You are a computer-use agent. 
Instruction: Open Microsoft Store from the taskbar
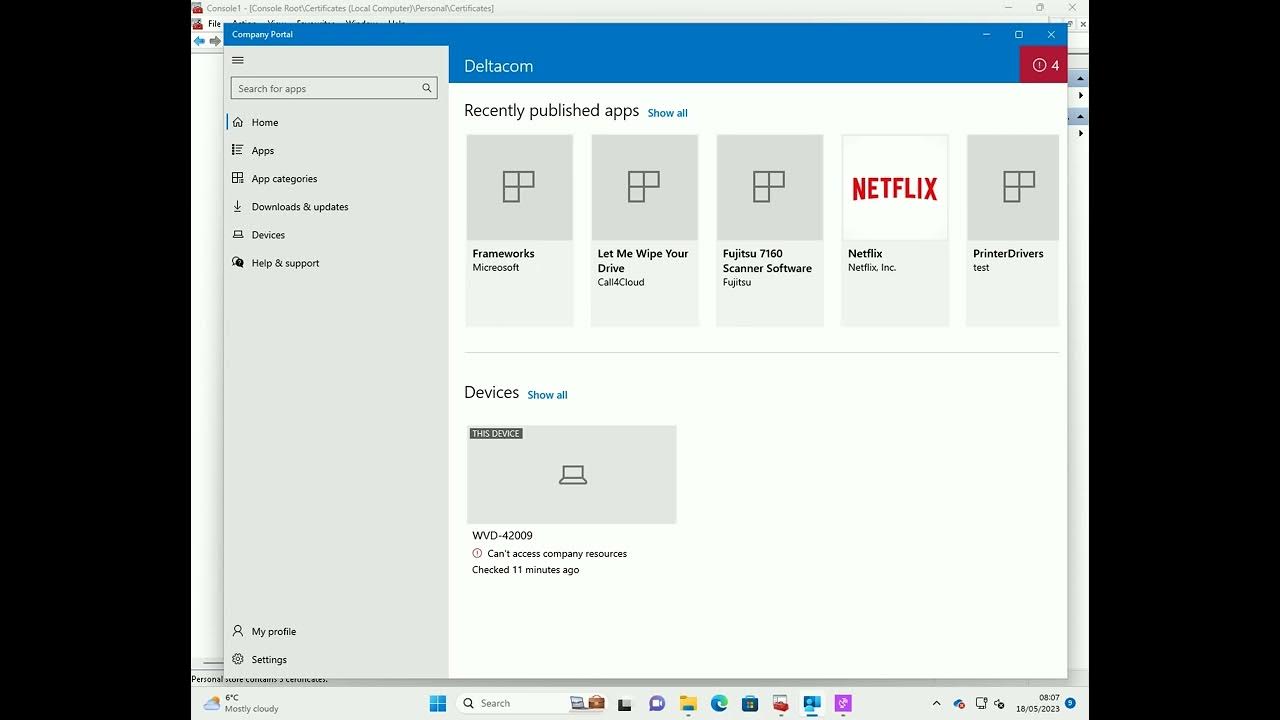[750, 703]
